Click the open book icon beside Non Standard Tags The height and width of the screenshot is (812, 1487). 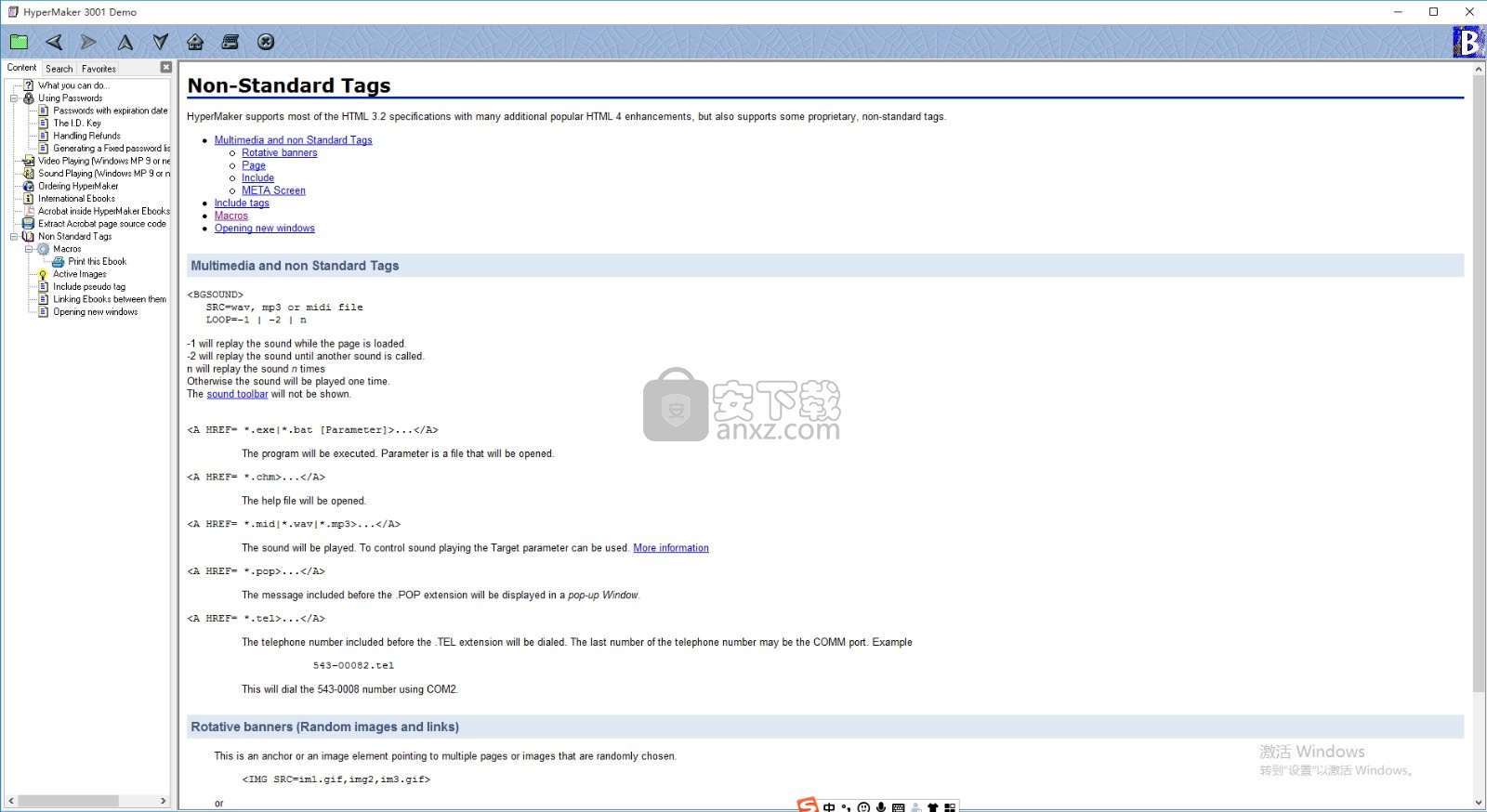[29, 236]
